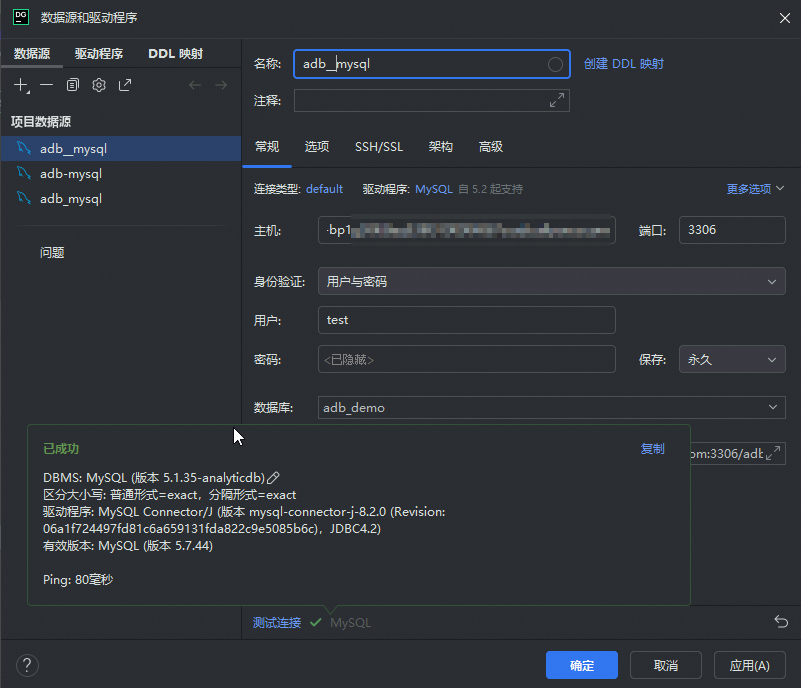Expand the URL field with arrows icon
The height and width of the screenshot is (688, 801).
(x=773, y=453)
